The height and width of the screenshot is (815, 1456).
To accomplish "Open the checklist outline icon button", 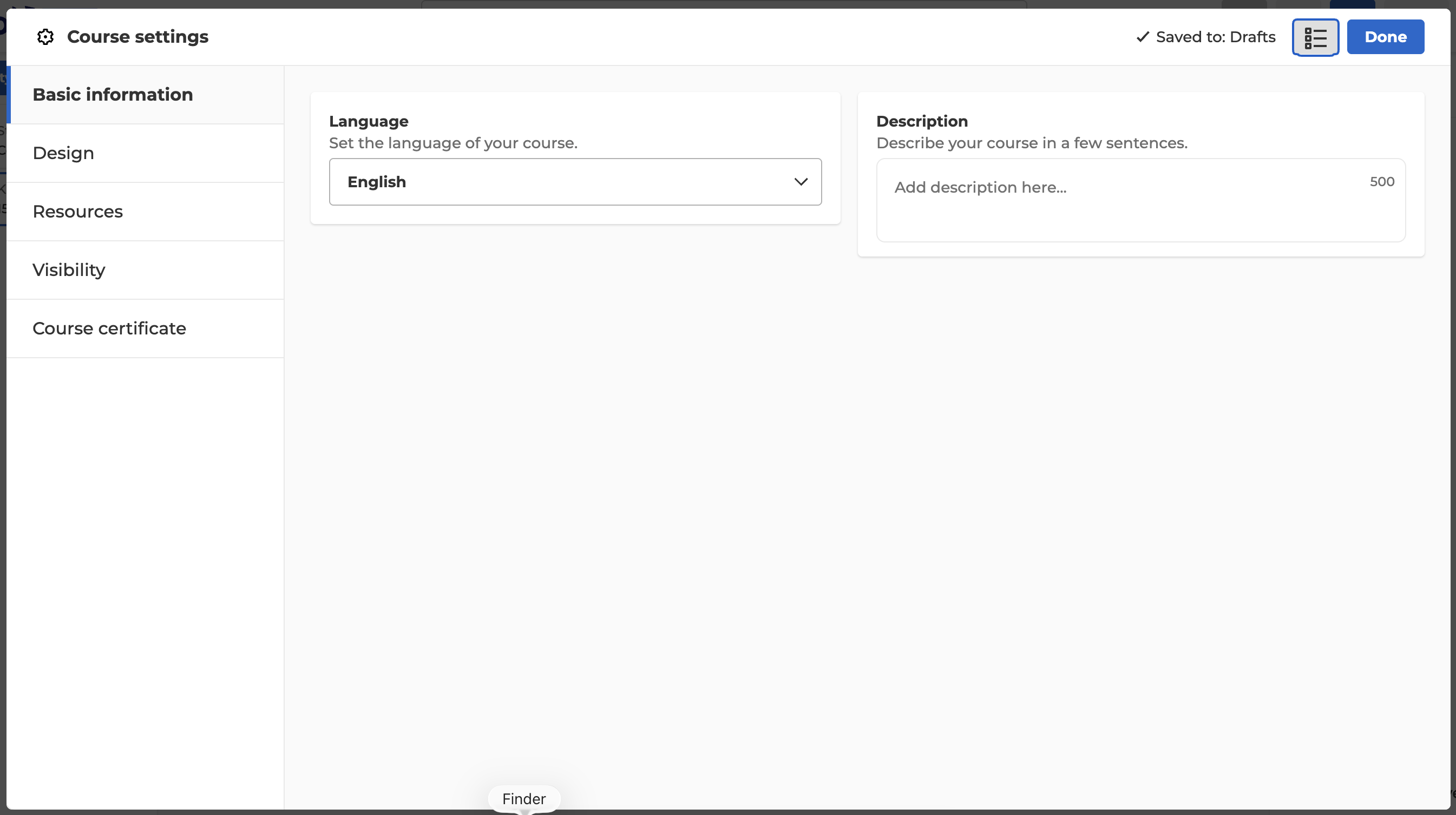I will point(1315,37).
